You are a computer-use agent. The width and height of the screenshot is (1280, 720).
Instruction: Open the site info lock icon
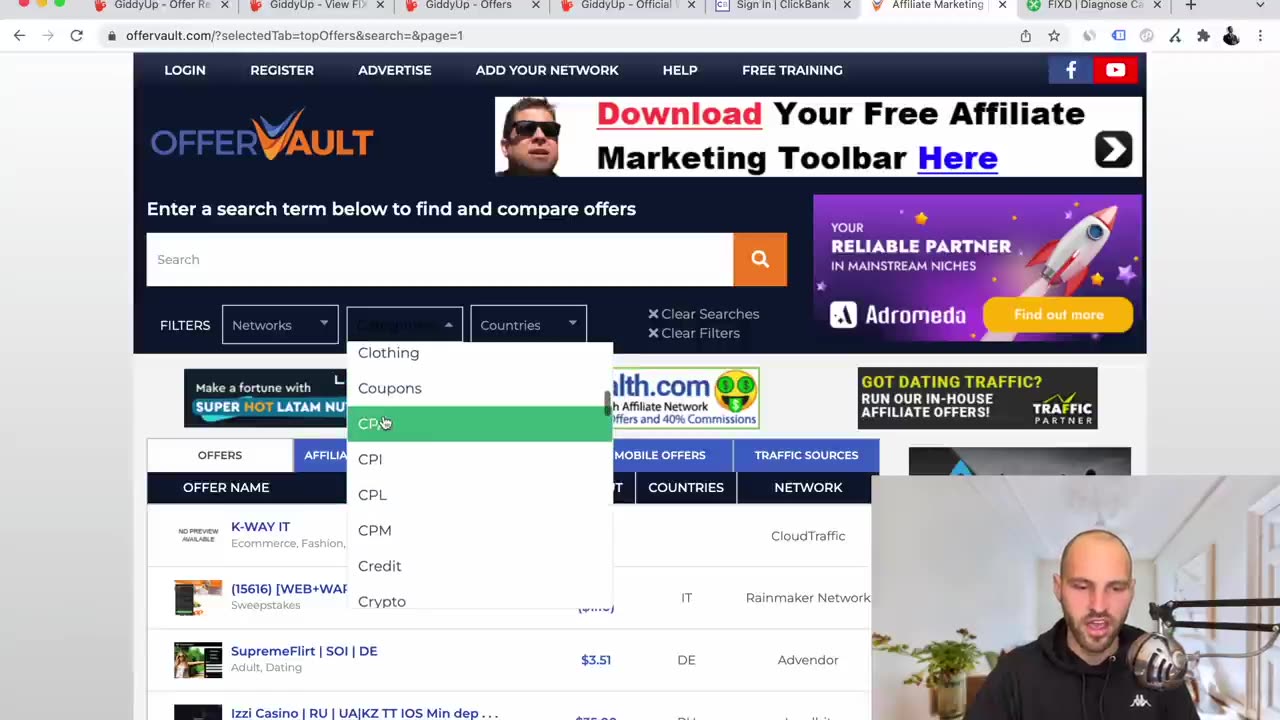(112, 36)
